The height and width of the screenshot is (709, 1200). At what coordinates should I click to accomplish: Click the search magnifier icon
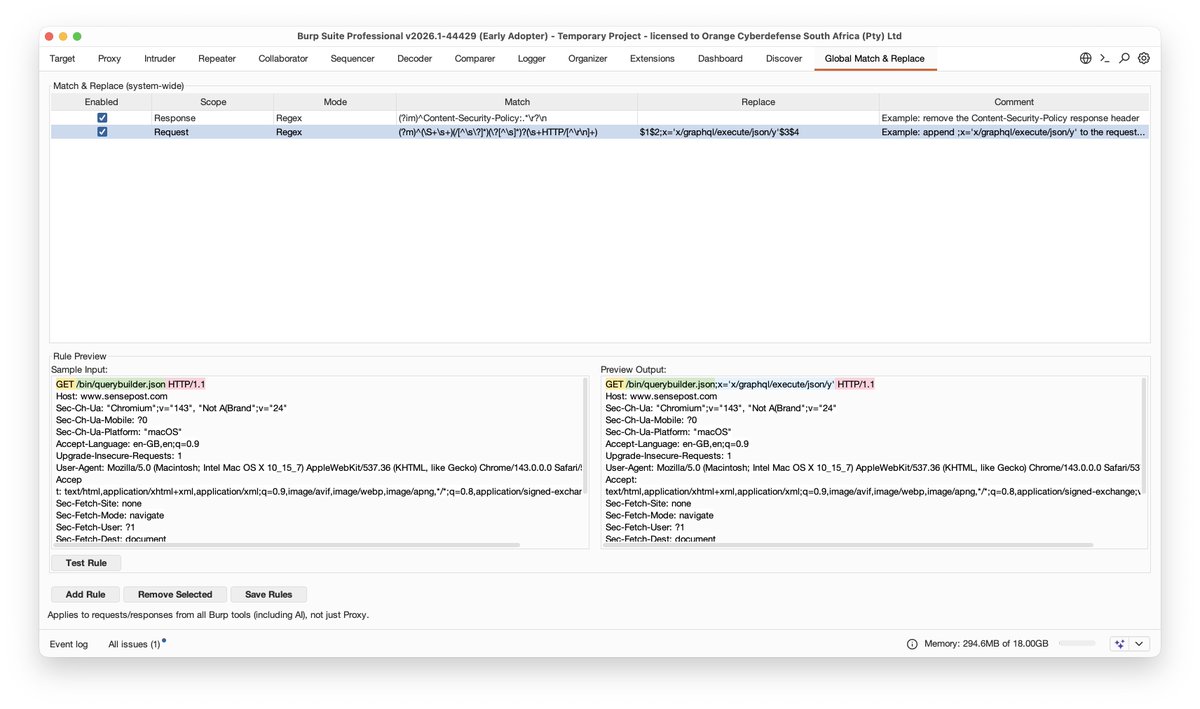pos(1124,58)
